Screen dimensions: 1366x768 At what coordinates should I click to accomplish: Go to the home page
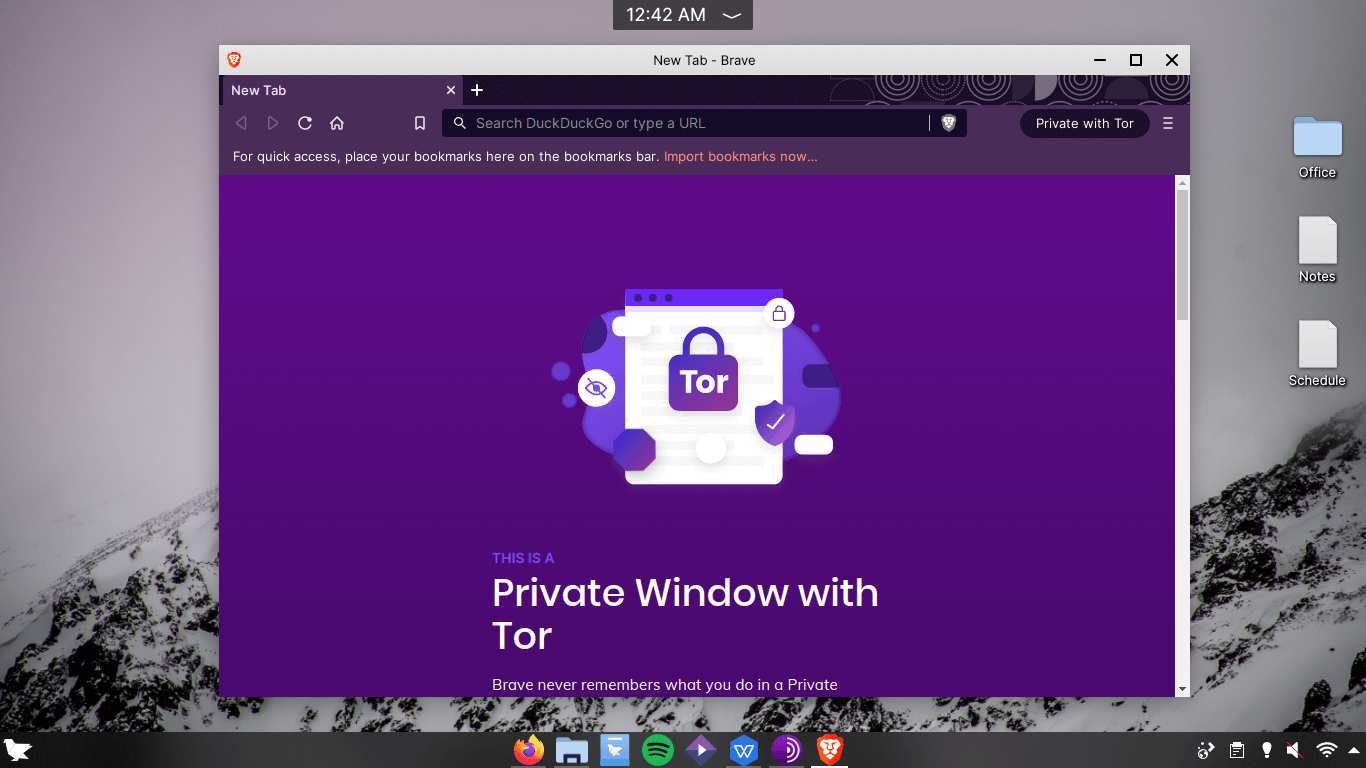point(337,123)
